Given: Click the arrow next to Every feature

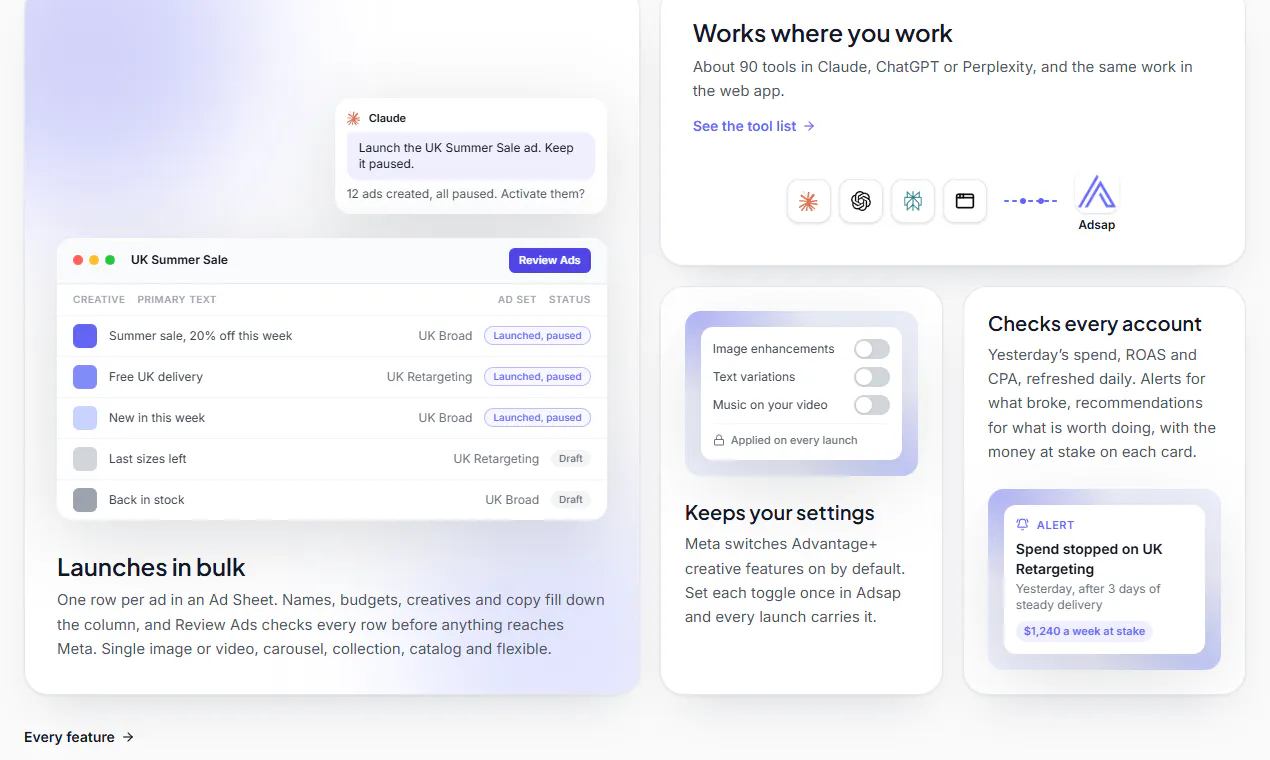Looking at the screenshot, I should tap(128, 737).
